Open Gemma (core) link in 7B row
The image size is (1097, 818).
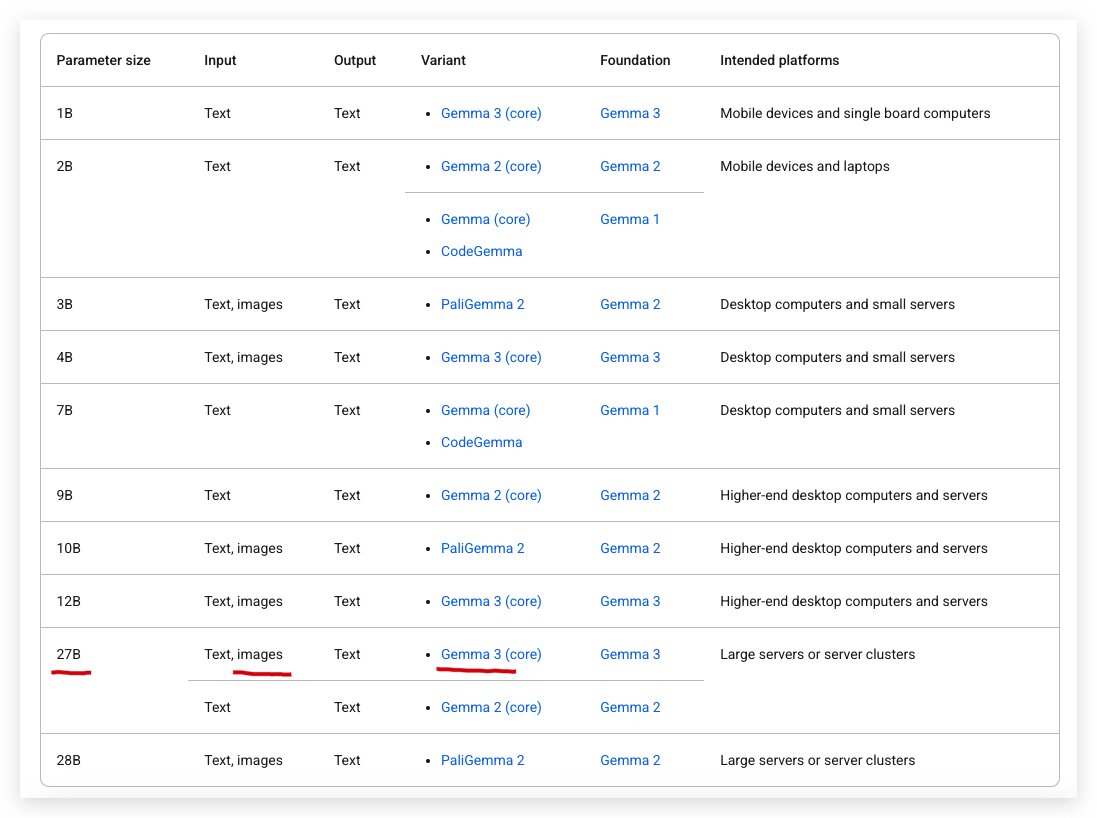point(485,411)
